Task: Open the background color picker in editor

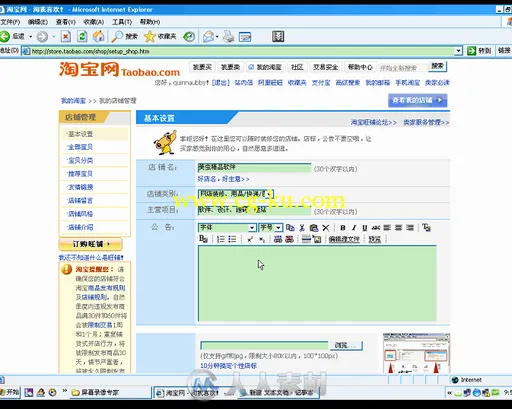Action: (x=203, y=239)
